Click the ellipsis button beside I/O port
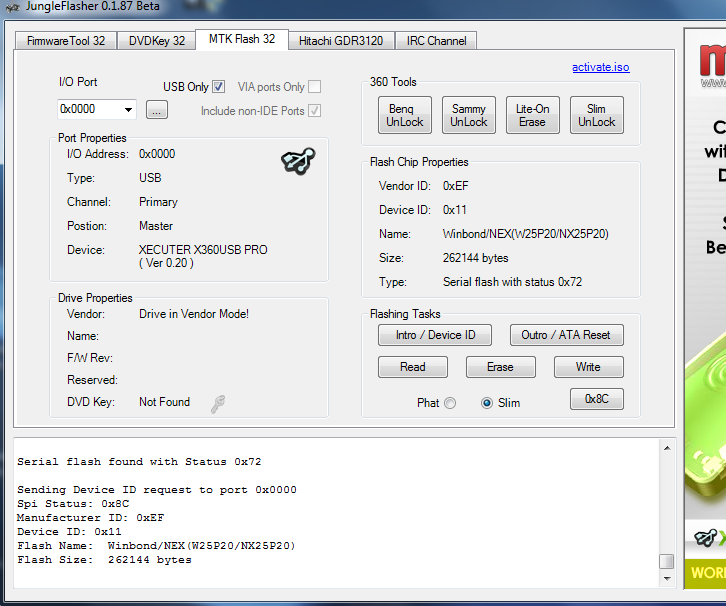 coord(157,110)
